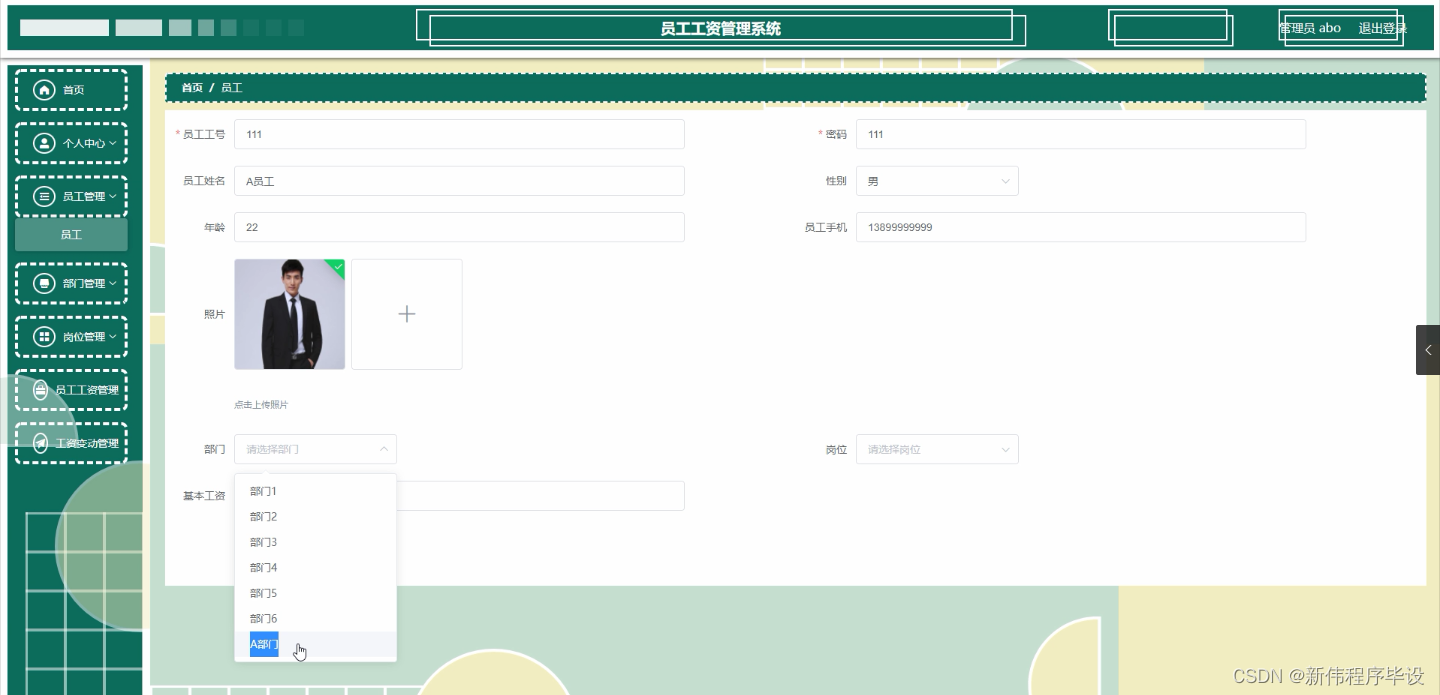The width and height of the screenshot is (1440, 695).
Task: Click the 管理员 abo account label
Action: pyautogui.click(x=1310, y=28)
